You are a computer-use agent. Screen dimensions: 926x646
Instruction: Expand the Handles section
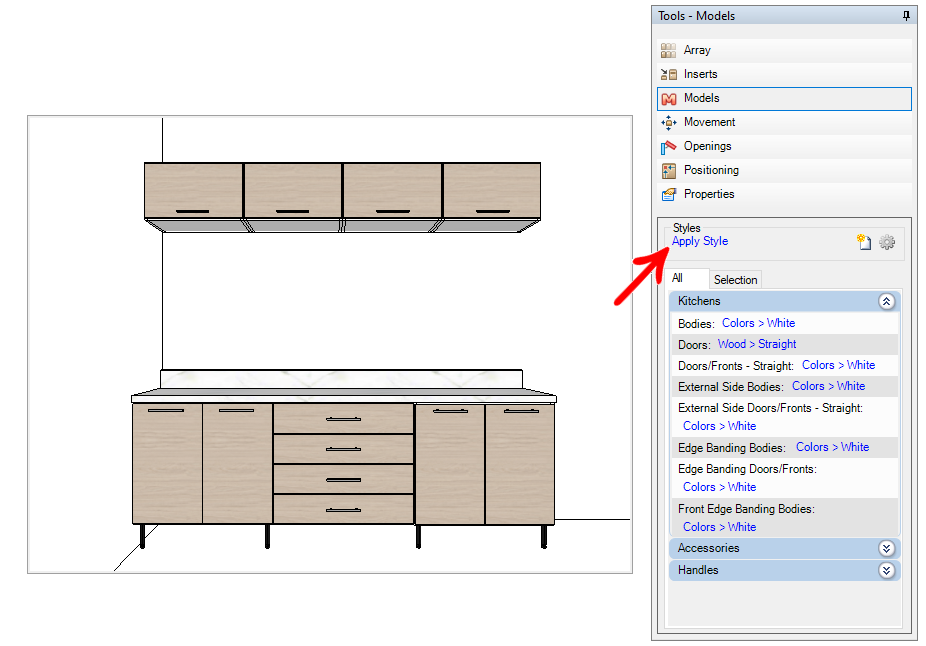coord(886,570)
